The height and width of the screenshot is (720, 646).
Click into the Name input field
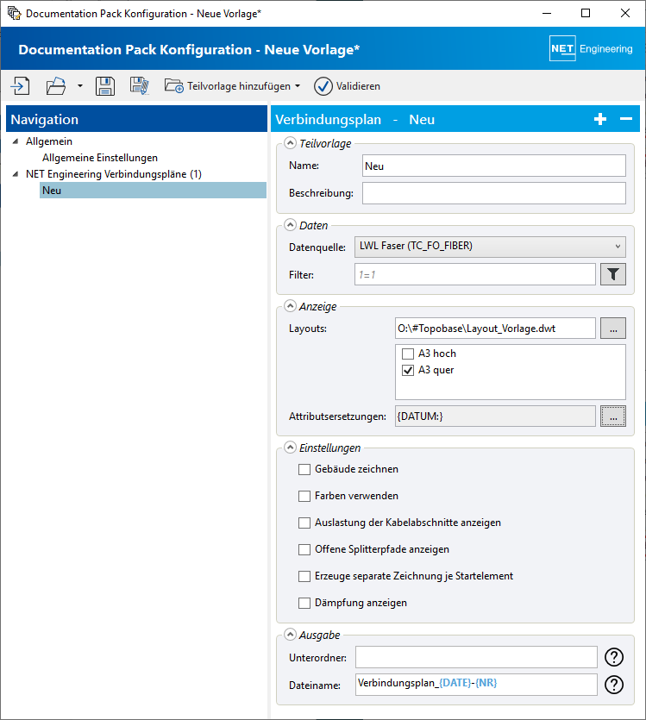pos(494,166)
